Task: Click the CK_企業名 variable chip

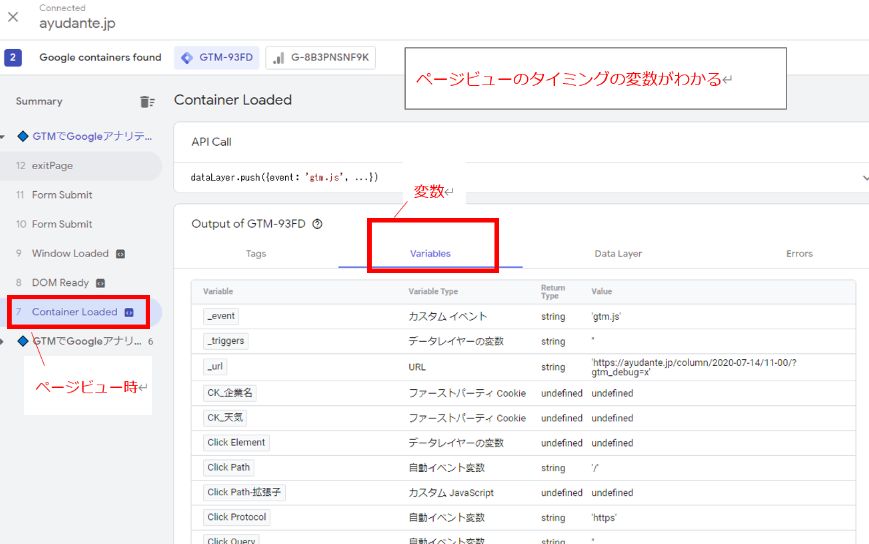Action: click(229, 393)
